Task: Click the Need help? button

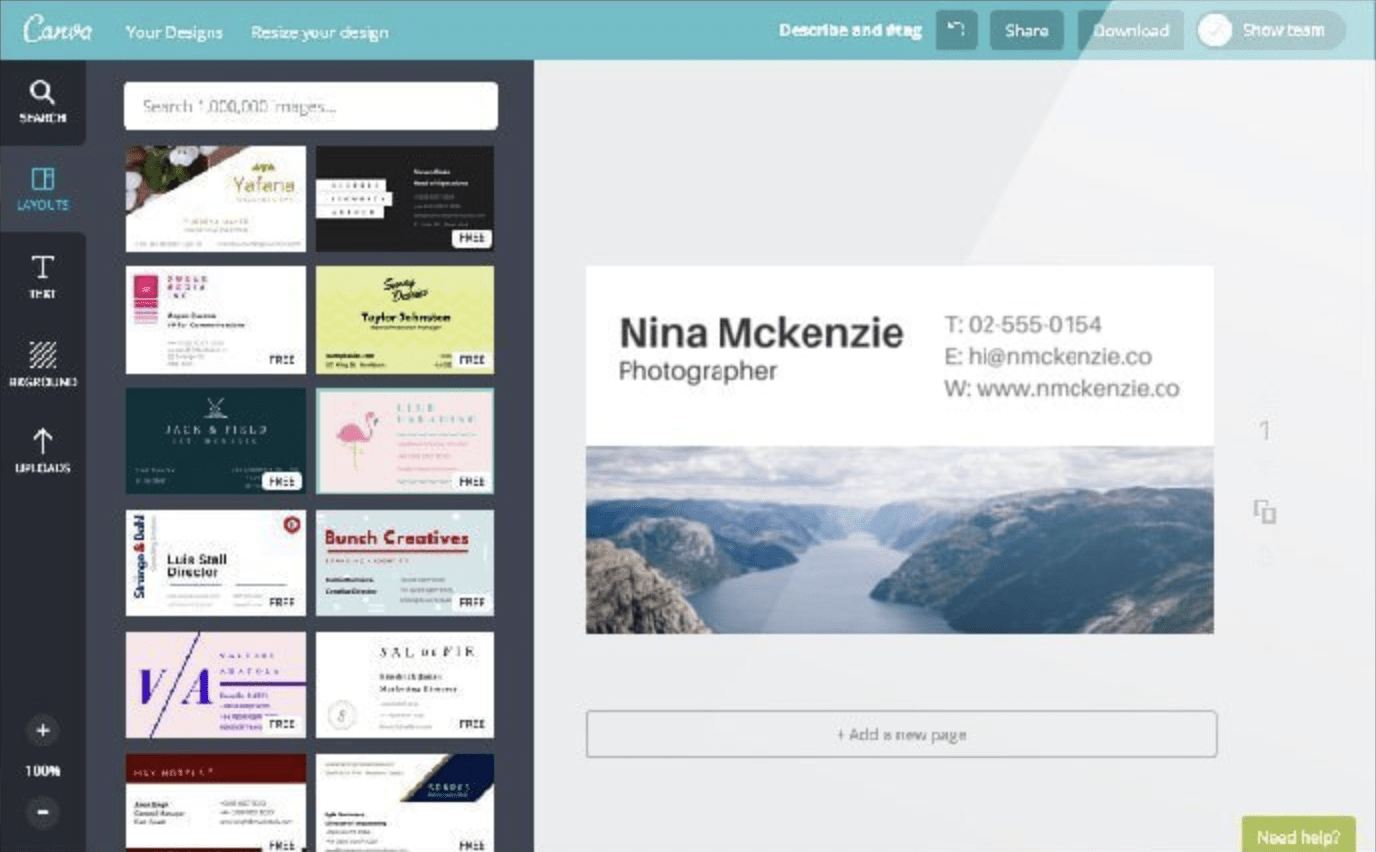Action: point(1298,836)
